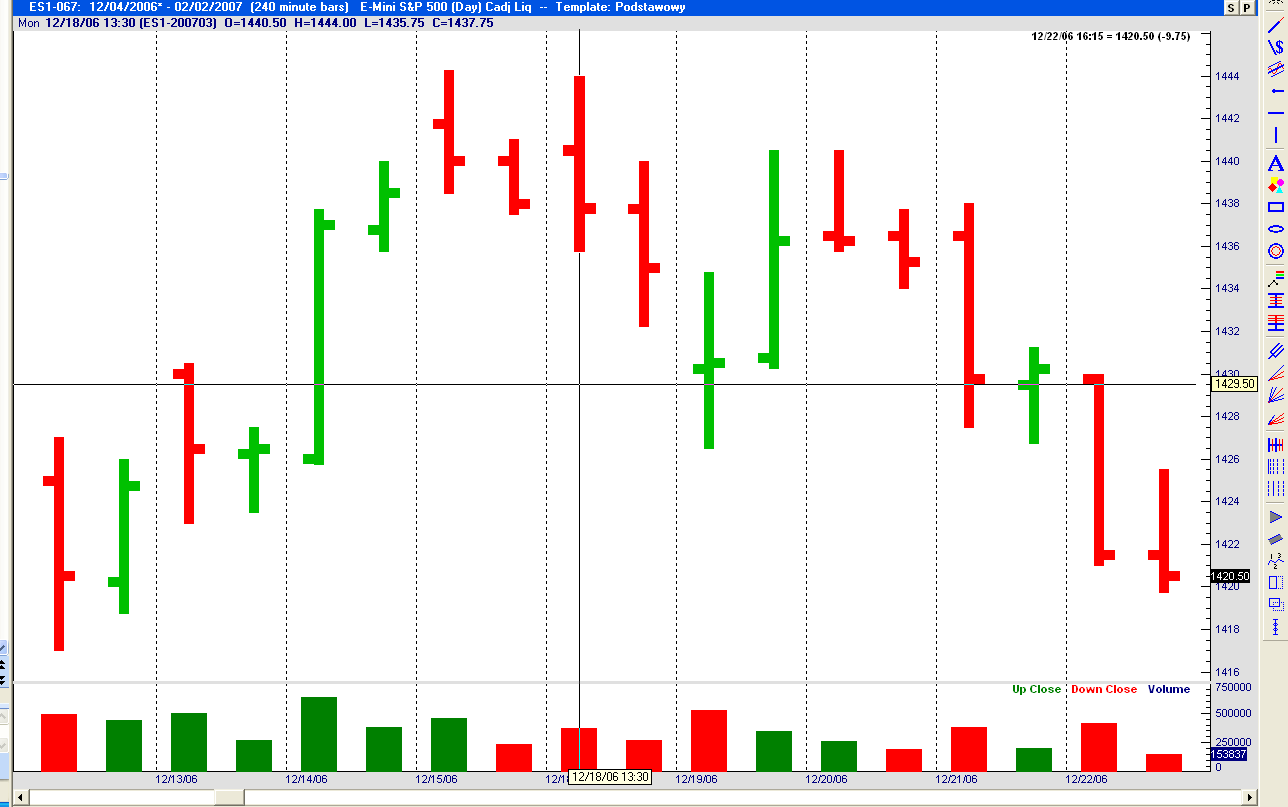Click the chart title ES1-067 text
1288x807 pixels.
tap(55, 7)
